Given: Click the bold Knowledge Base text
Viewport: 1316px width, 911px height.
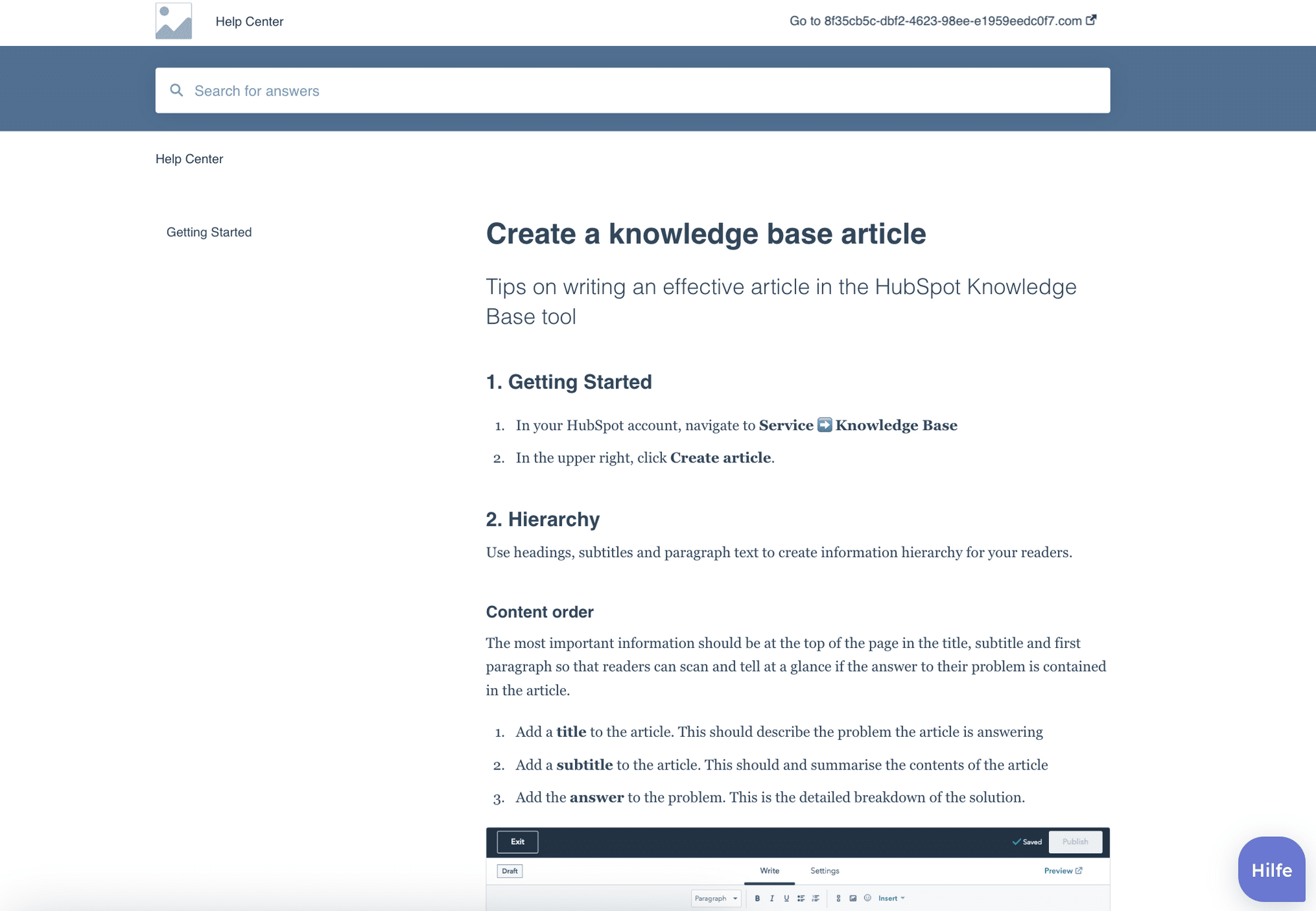Looking at the screenshot, I should pos(896,426).
